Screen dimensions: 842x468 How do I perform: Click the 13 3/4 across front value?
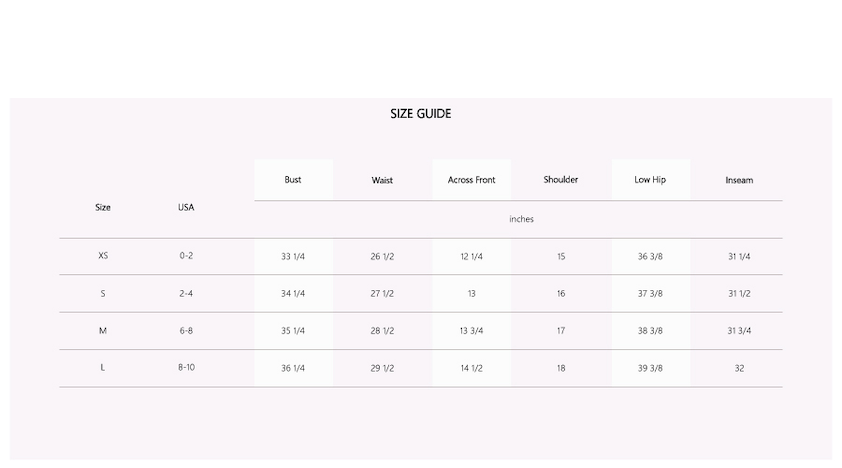[471, 331]
